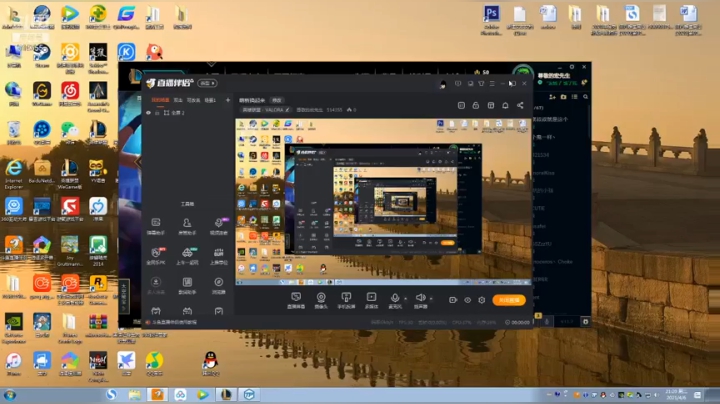This screenshot has height=404, width=720.
Task: Click the share icon above preview
Action: (x=520, y=106)
